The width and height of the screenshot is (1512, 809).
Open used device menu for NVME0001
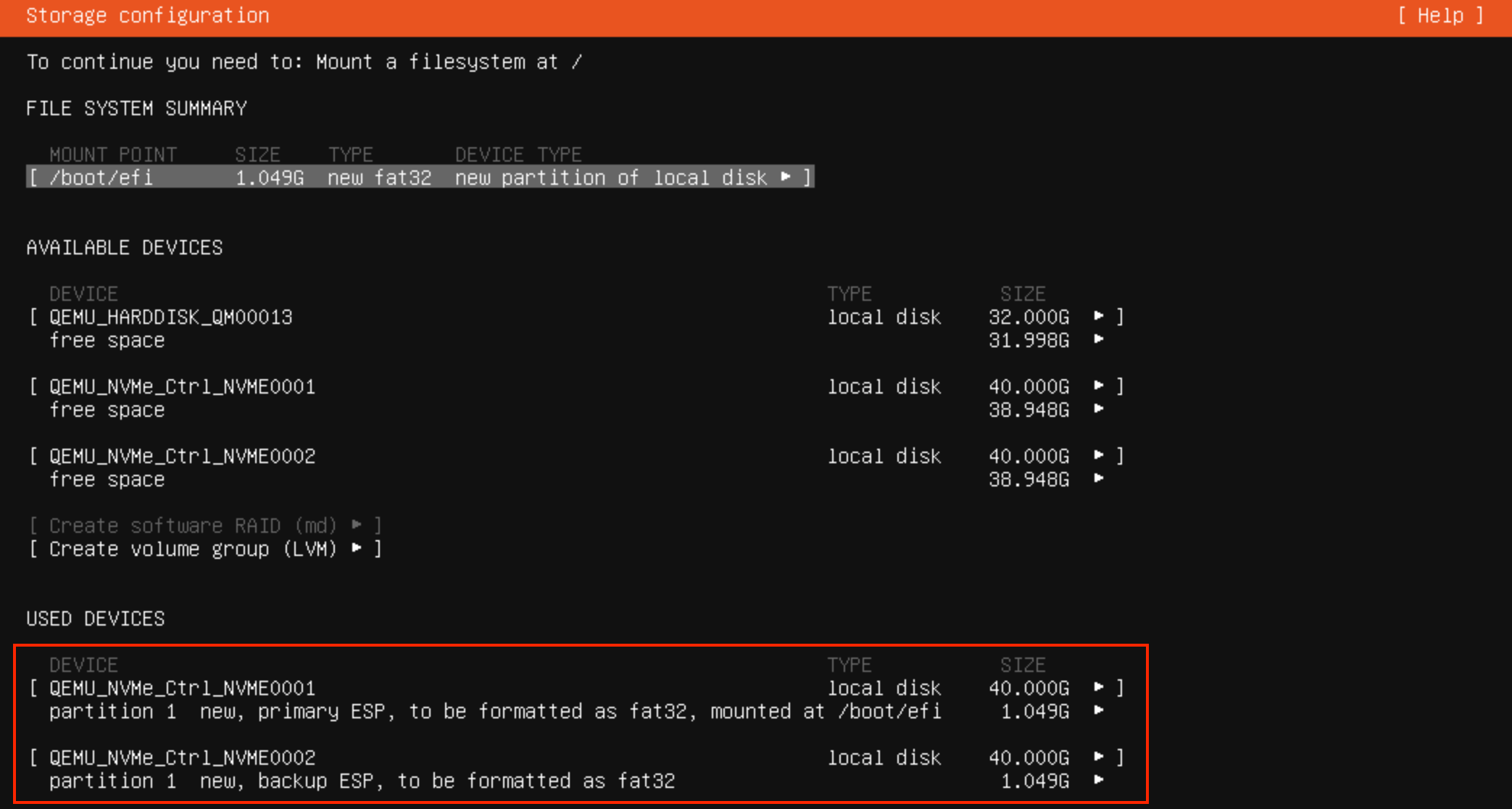(1099, 688)
